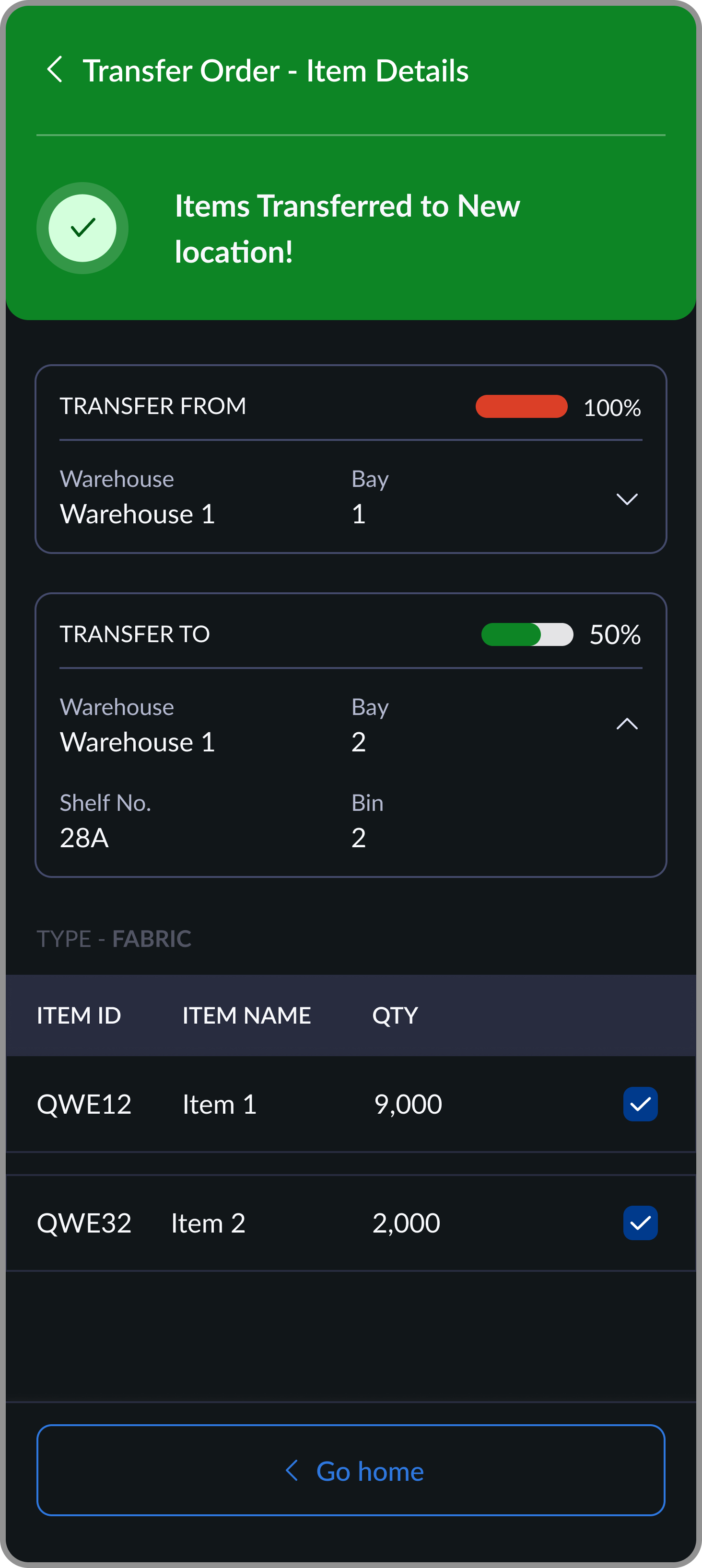Viewport: 702px width, 1568px height.
Task: Select the QTY column header
Action: pyautogui.click(x=395, y=1015)
